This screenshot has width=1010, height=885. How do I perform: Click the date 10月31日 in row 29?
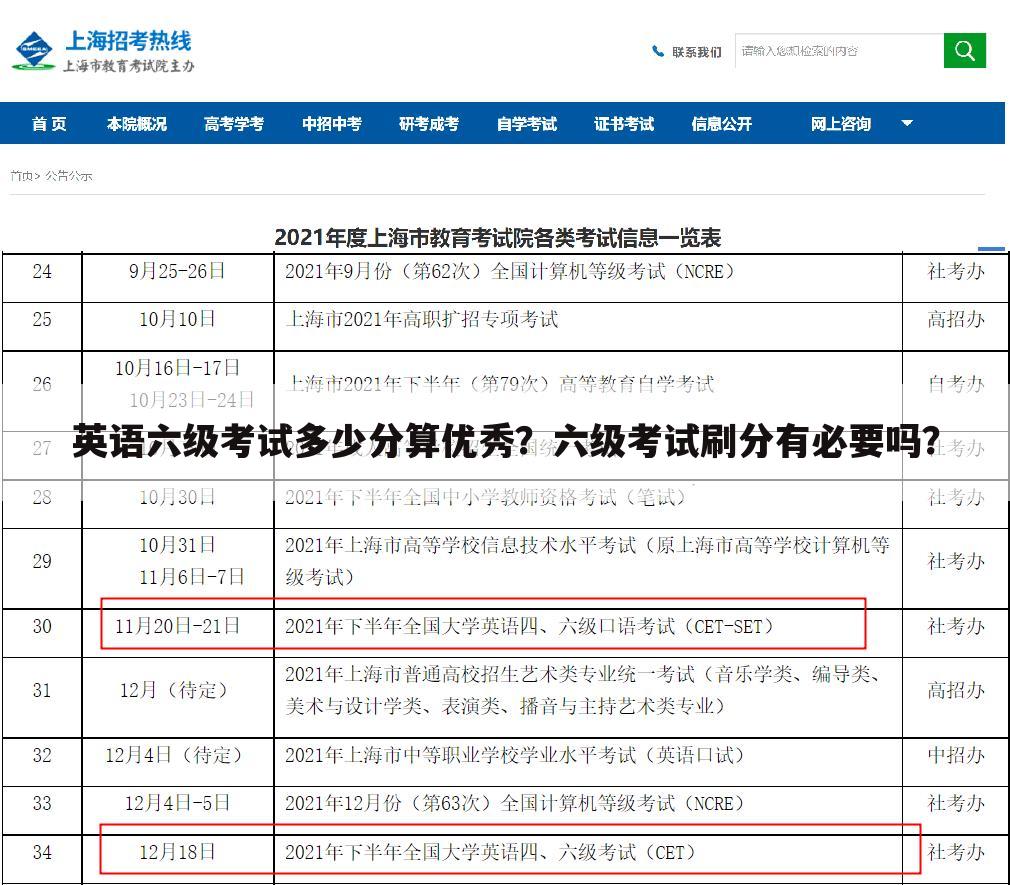[x=177, y=545]
